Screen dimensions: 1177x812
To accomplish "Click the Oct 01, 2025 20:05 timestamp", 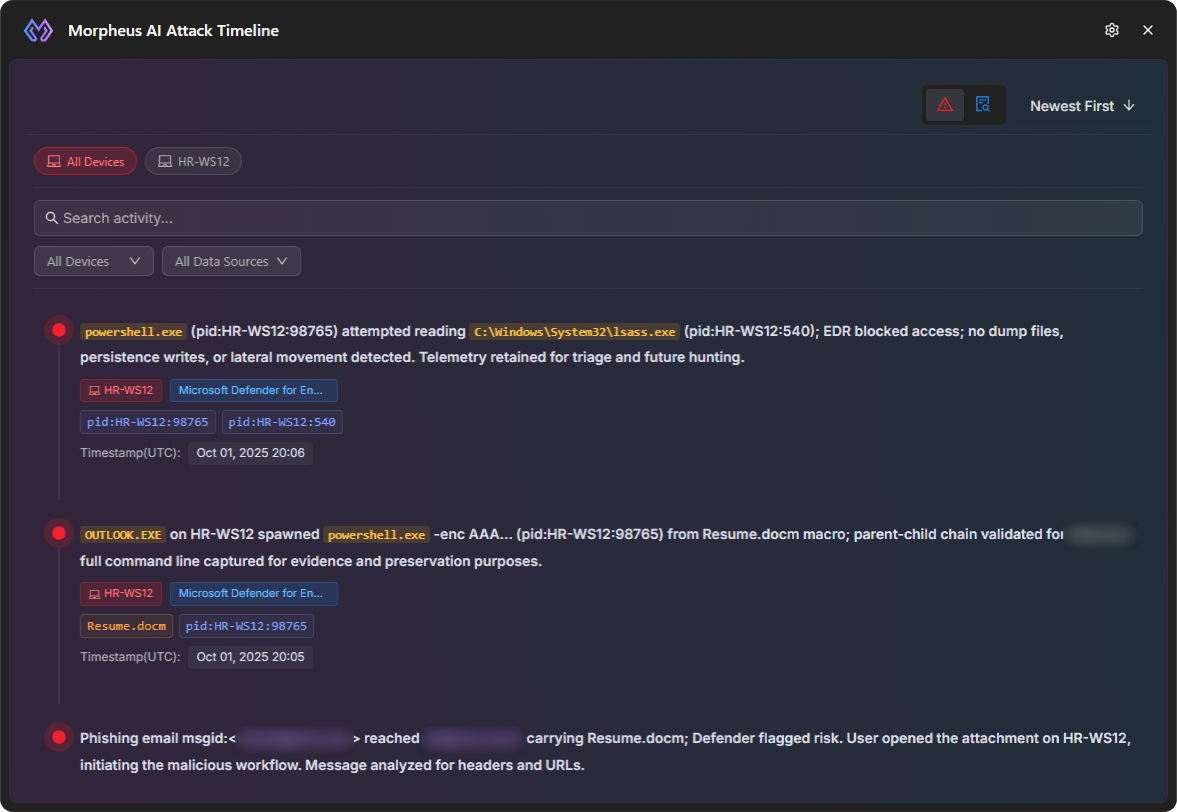I will [x=251, y=657].
